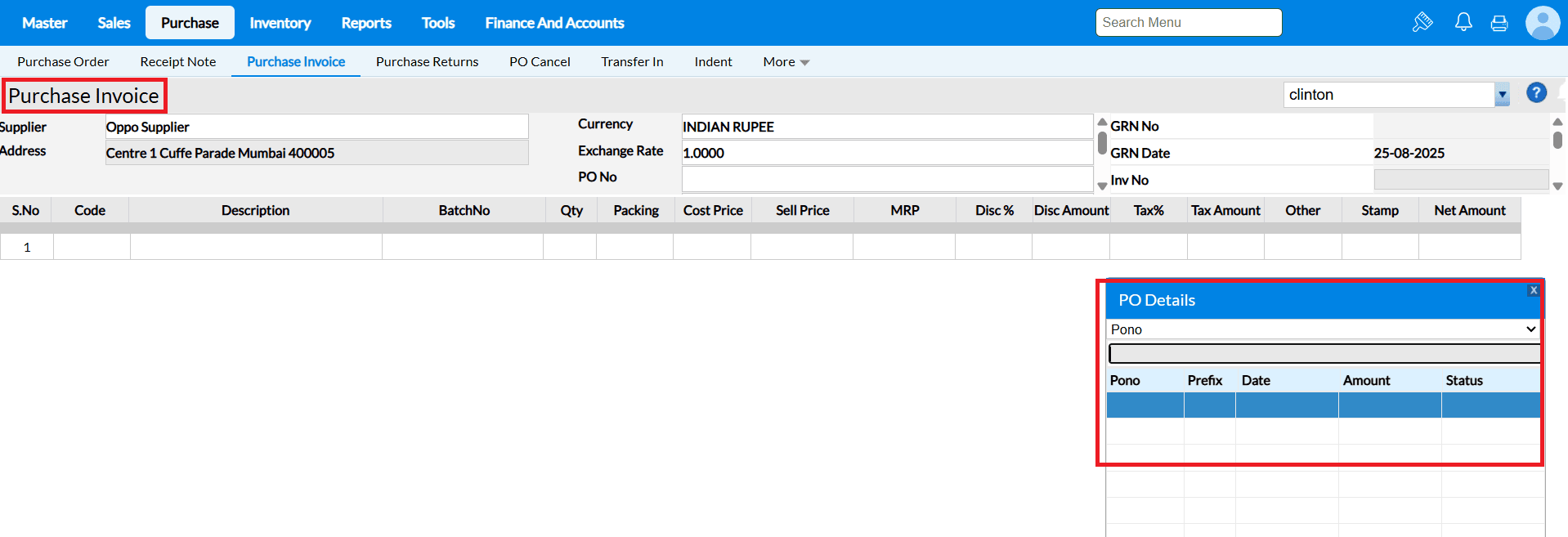Go to the Receipt Note tab

[177, 62]
